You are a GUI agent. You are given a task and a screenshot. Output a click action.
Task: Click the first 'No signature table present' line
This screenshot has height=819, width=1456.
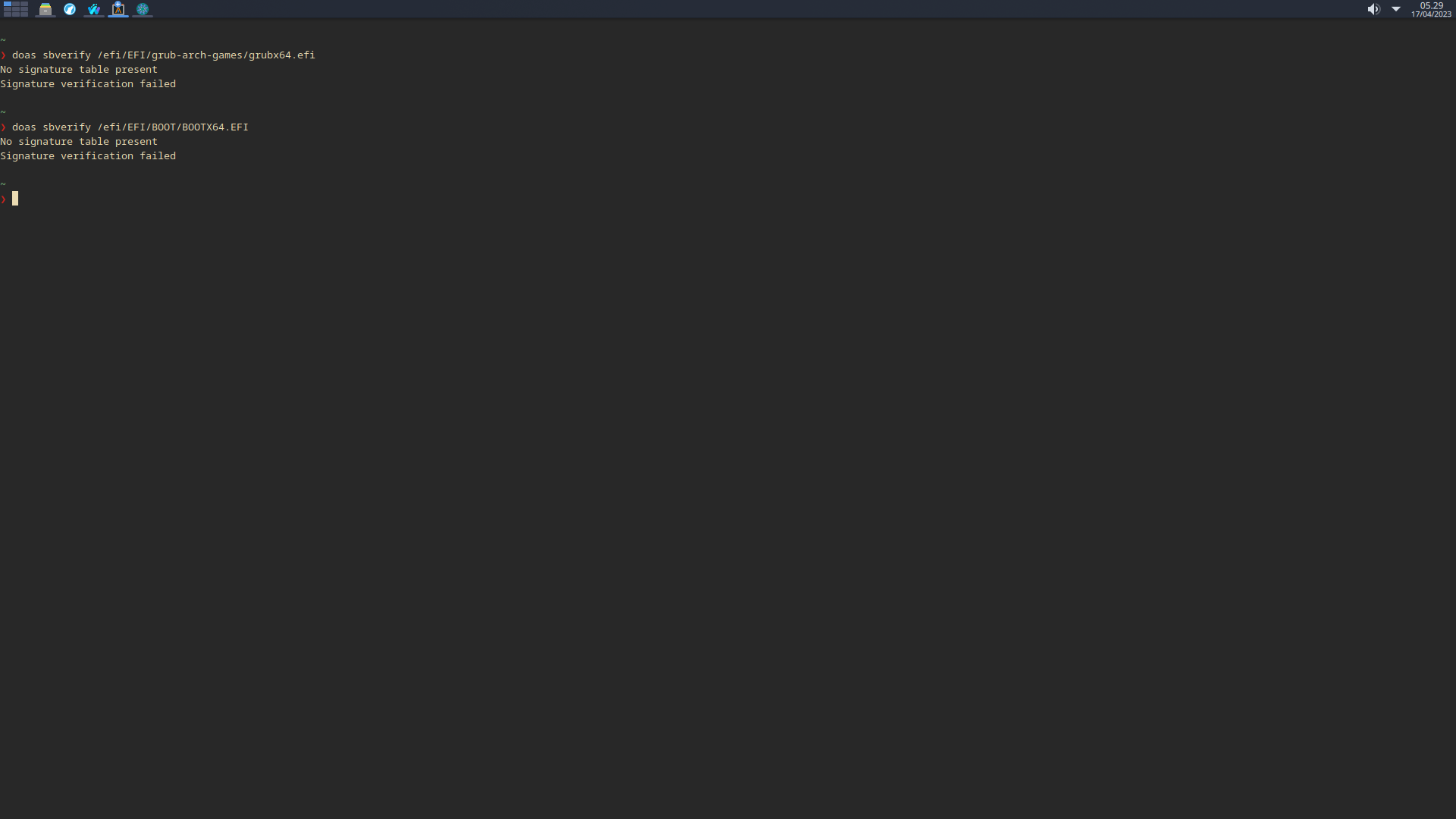coord(79,69)
